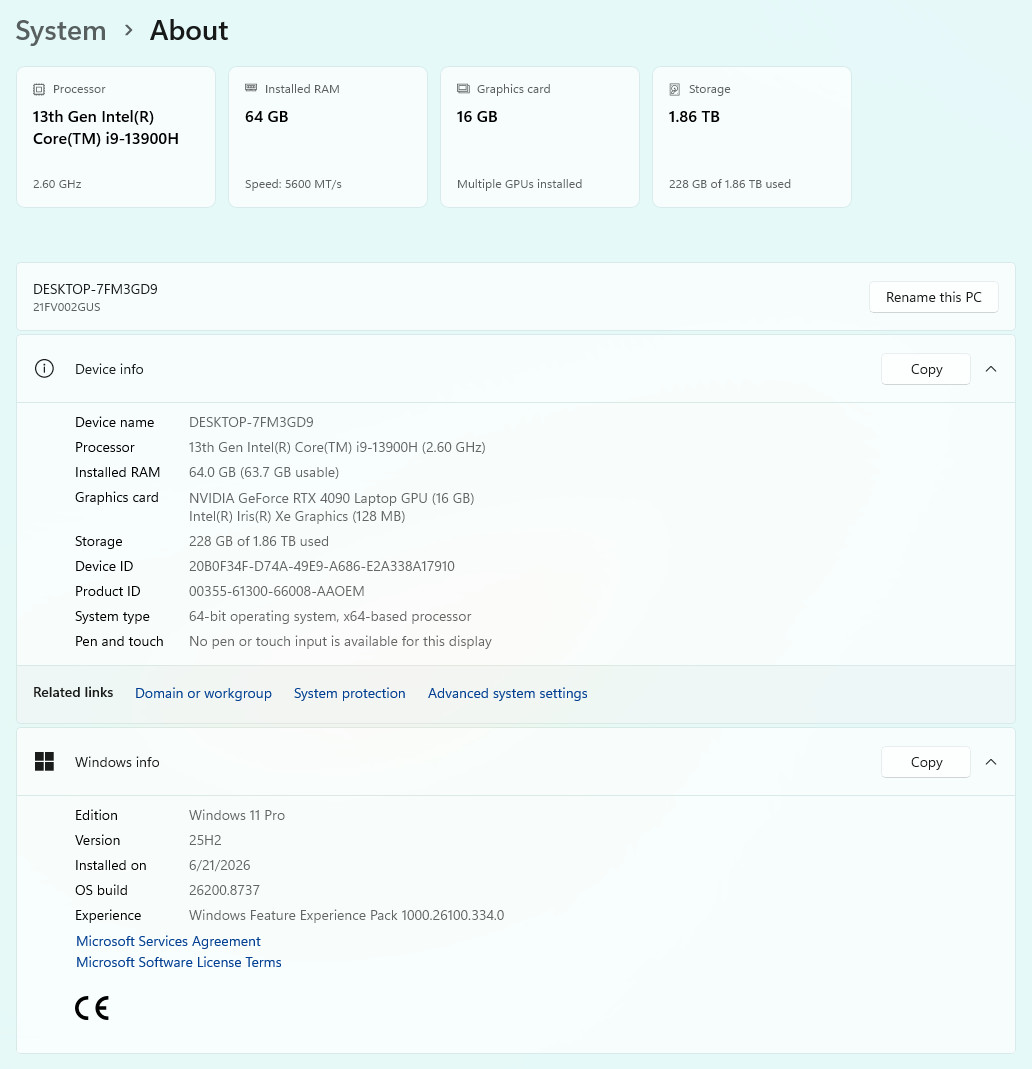Image resolution: width=1032 pixels, height=1069 pixels.
Task: Click 2.60 GHz text in Processor card
Action: click(57, 184)
